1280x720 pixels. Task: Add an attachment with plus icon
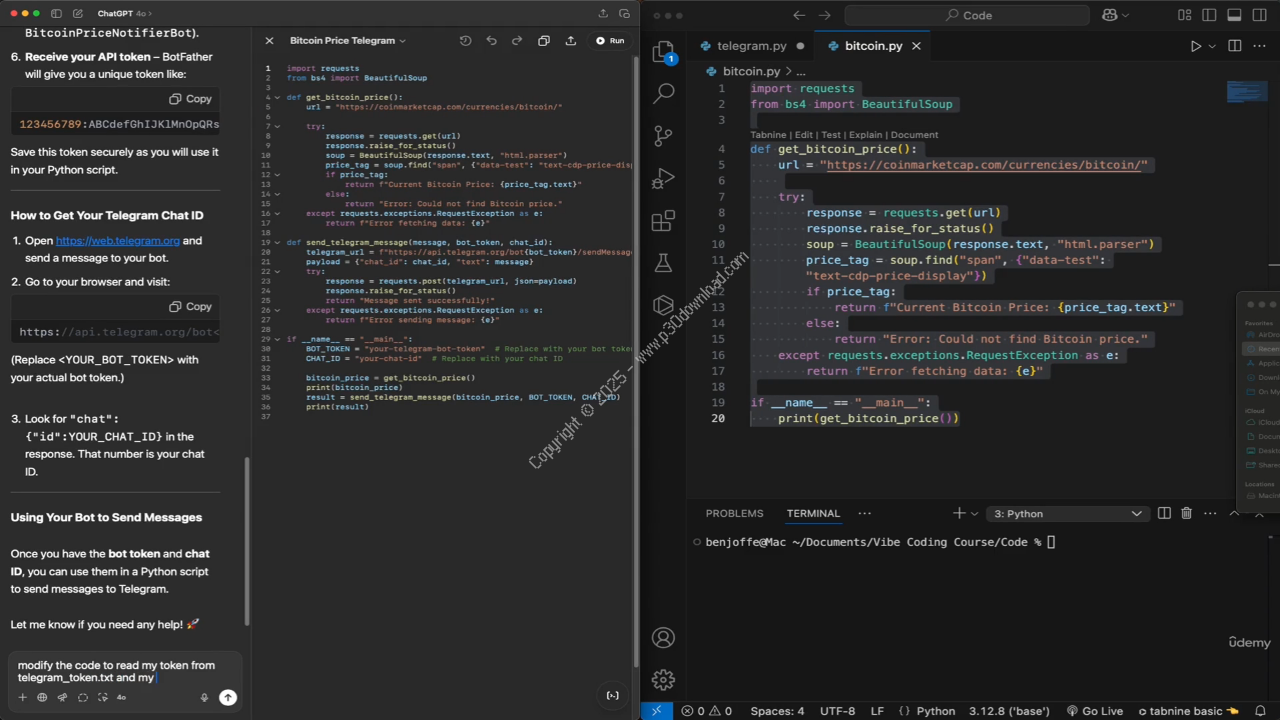(22, 698)
